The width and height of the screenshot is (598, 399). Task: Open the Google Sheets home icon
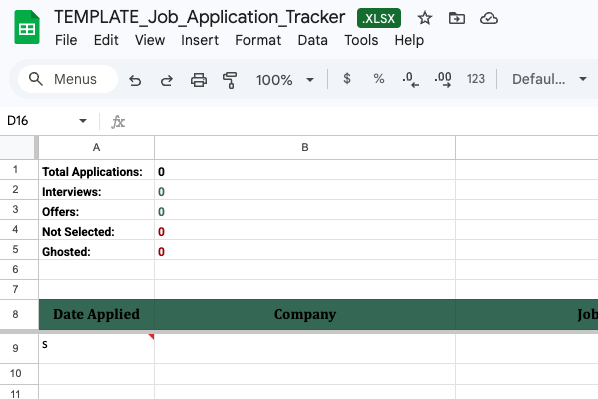point(27,27)
